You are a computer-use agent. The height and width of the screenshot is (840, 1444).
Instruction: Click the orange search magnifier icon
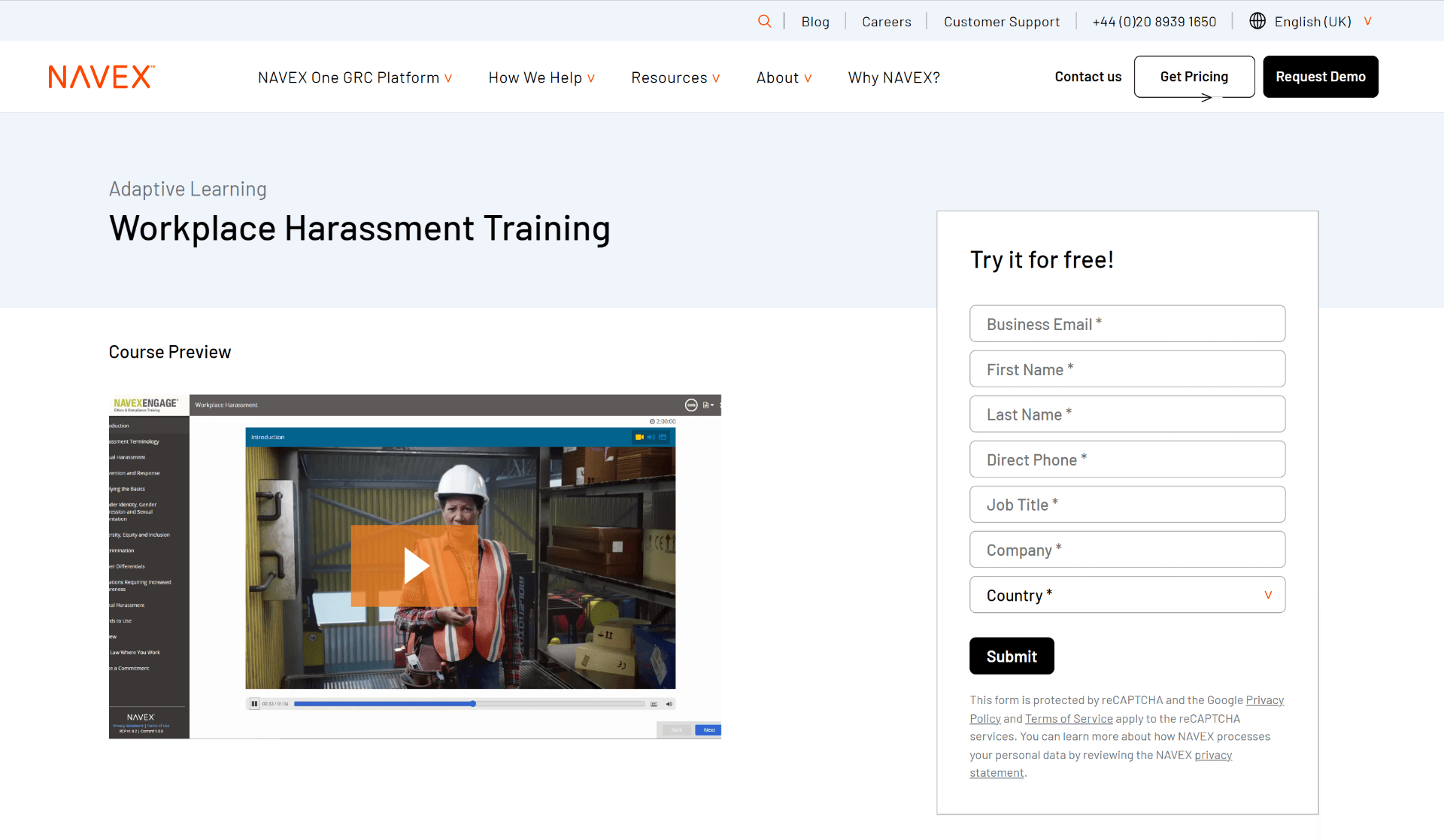(764, 21)
